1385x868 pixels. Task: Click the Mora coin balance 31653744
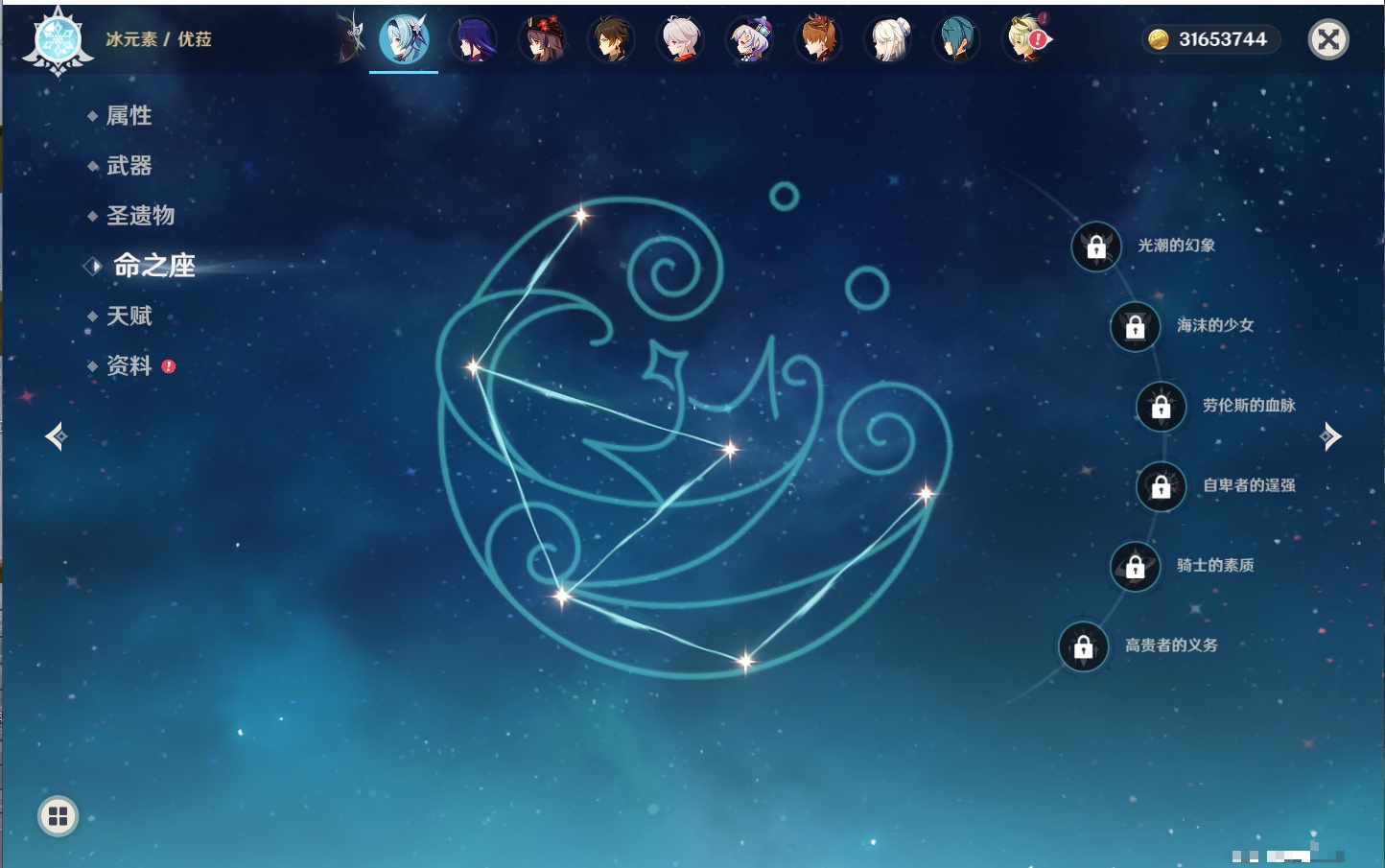1210,39
